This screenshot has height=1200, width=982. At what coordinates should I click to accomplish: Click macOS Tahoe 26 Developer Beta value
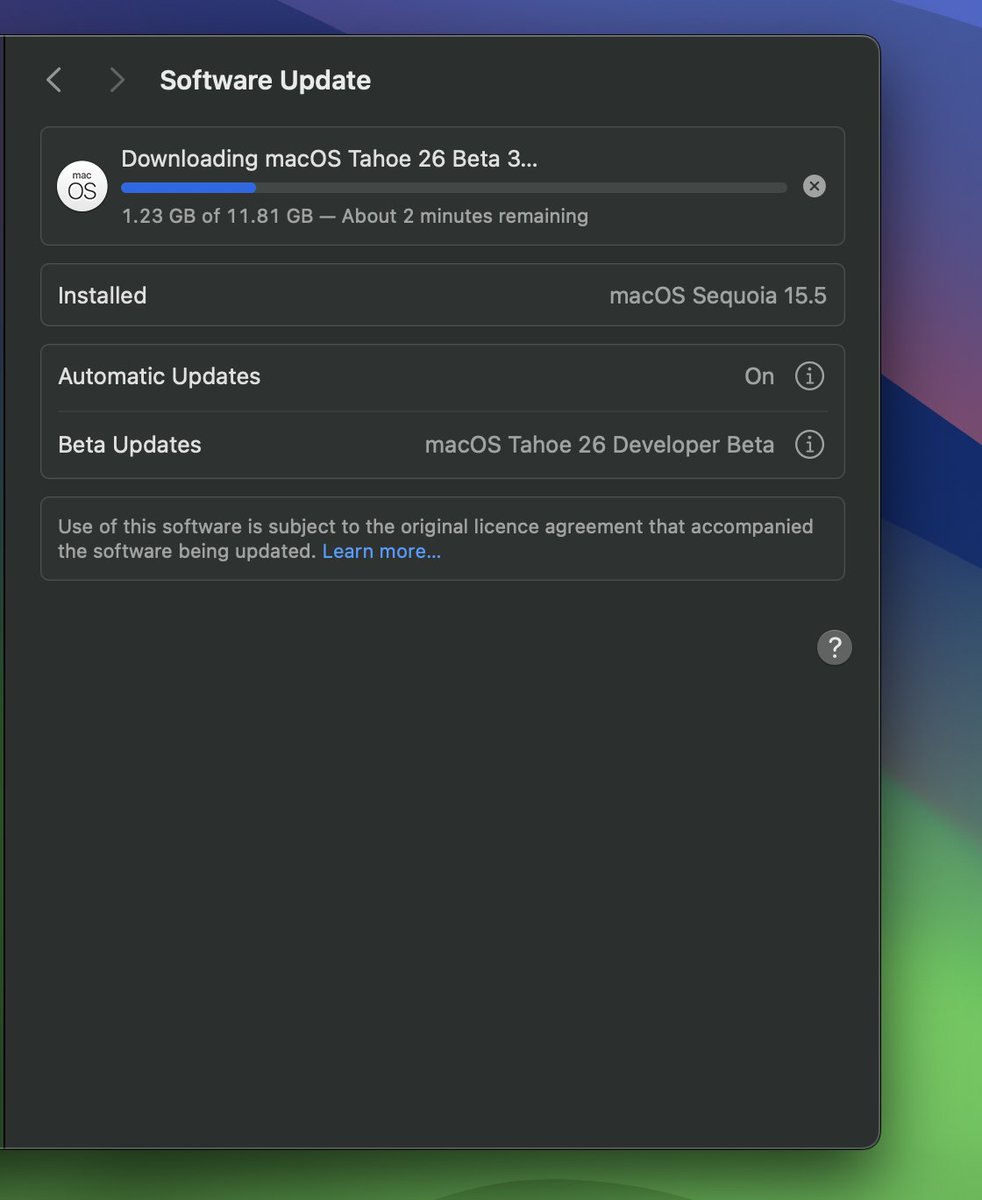(599, 444)
